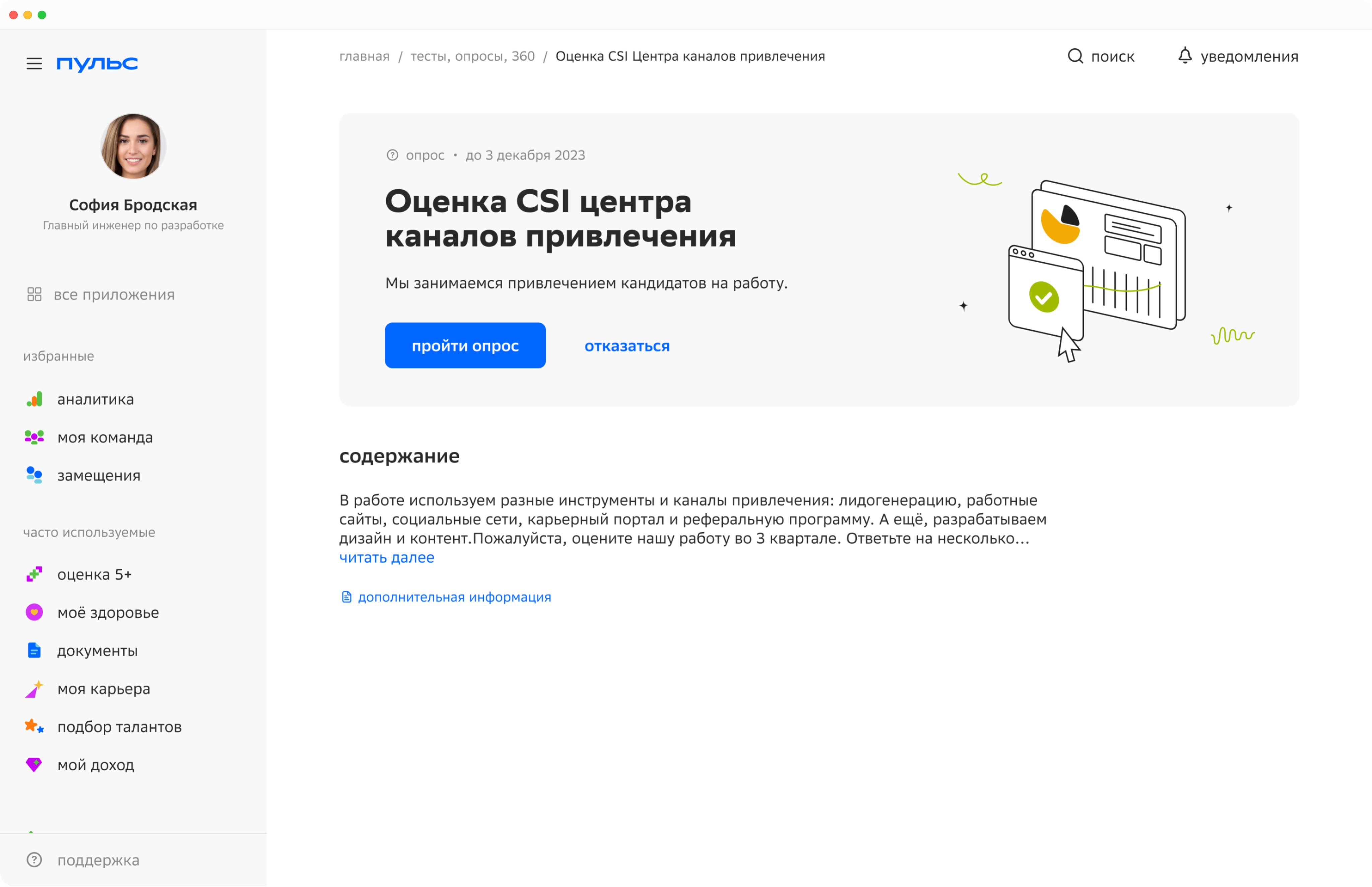This screenshot has height=887, width=1372.
Task: Click the red window close dot
Action: [13, 14]
